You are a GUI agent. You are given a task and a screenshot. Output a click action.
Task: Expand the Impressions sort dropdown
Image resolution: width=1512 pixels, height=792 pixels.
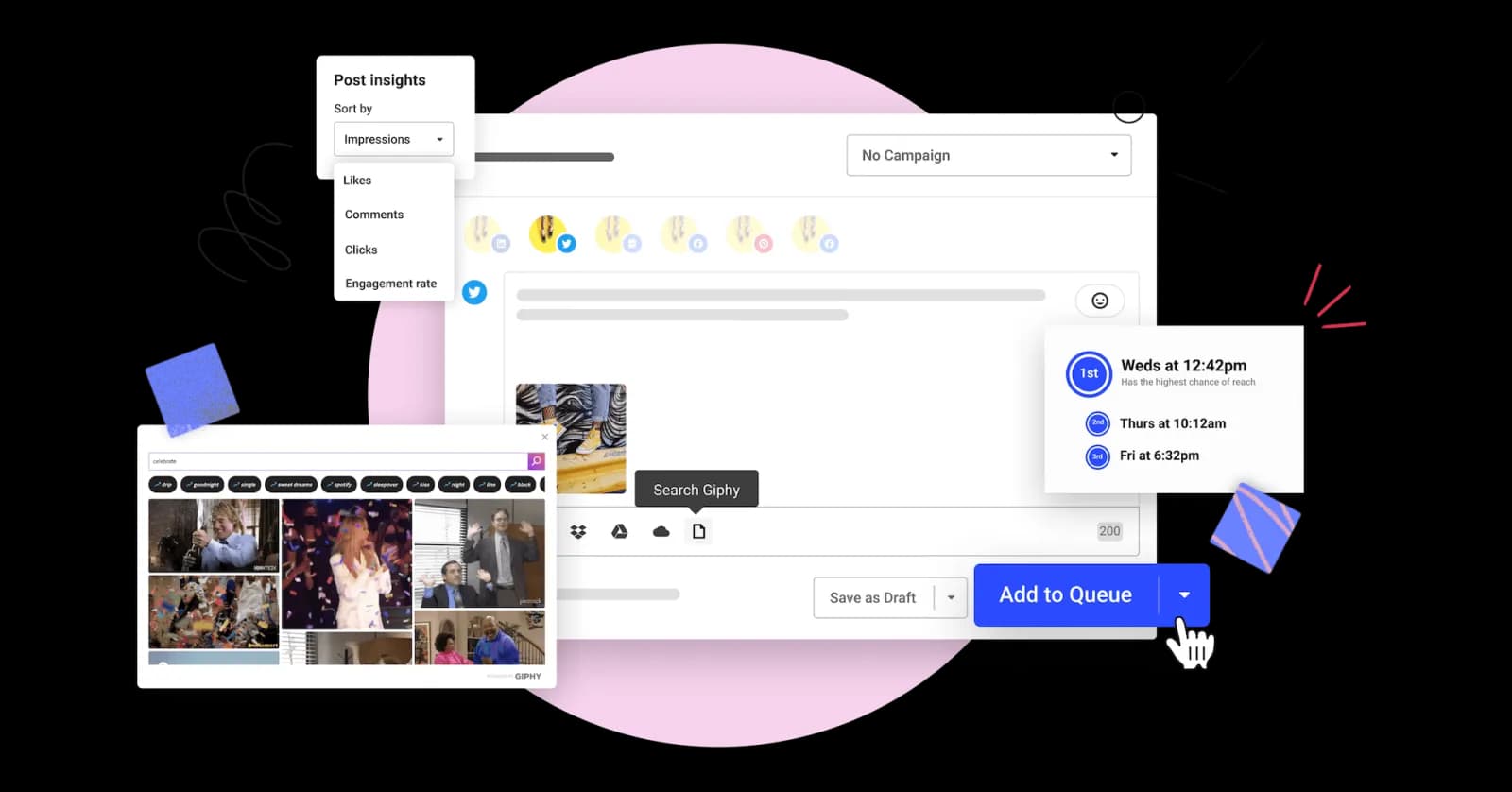coord(393,139)
